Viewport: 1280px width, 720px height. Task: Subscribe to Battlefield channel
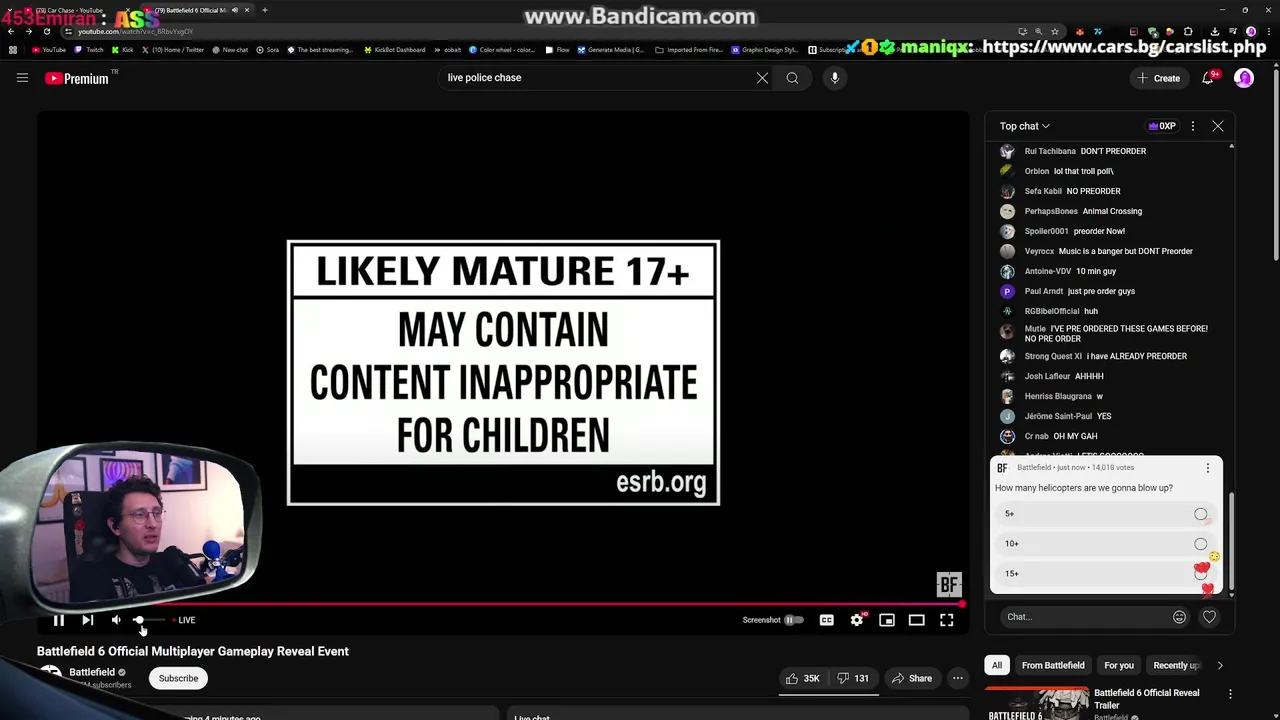click(178, 678)
